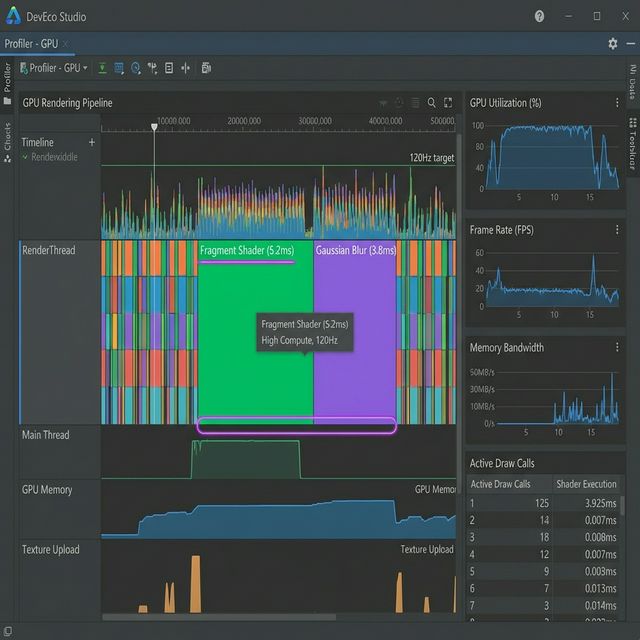
Task: Click the 120Hz target label
Action: tap(432, 158)
